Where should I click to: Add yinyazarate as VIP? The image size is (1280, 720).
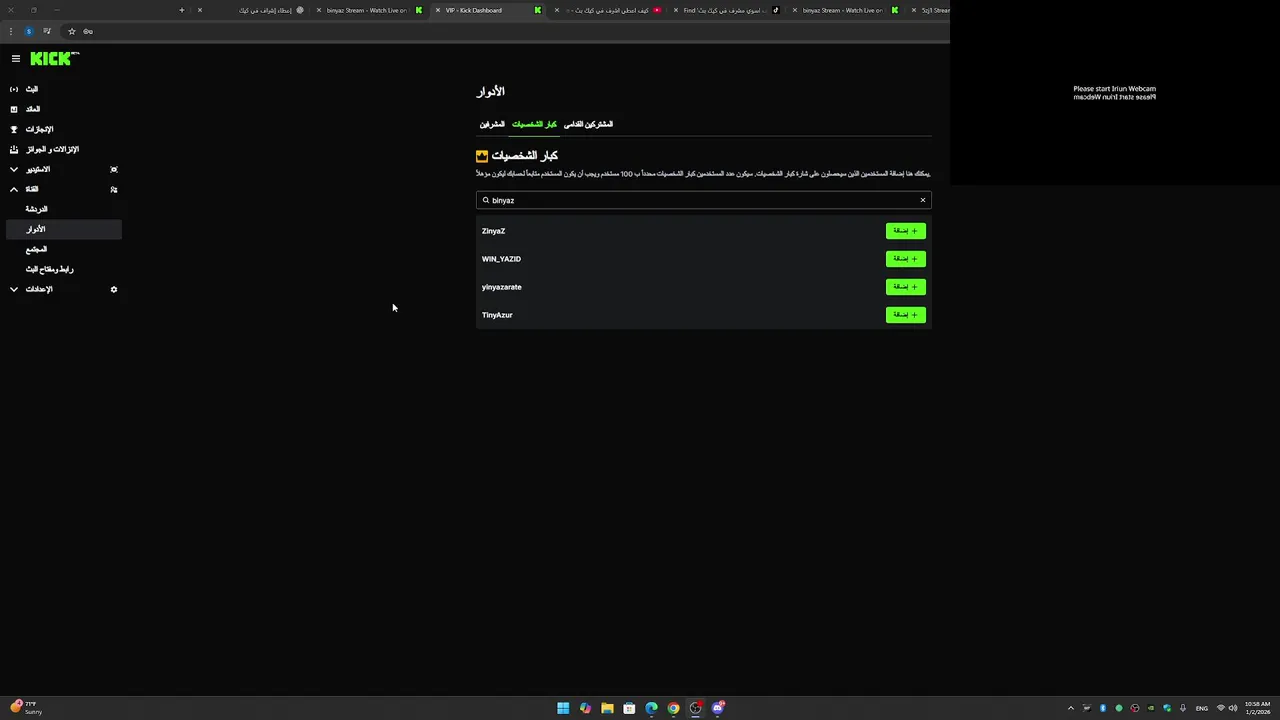pos(906,287)
